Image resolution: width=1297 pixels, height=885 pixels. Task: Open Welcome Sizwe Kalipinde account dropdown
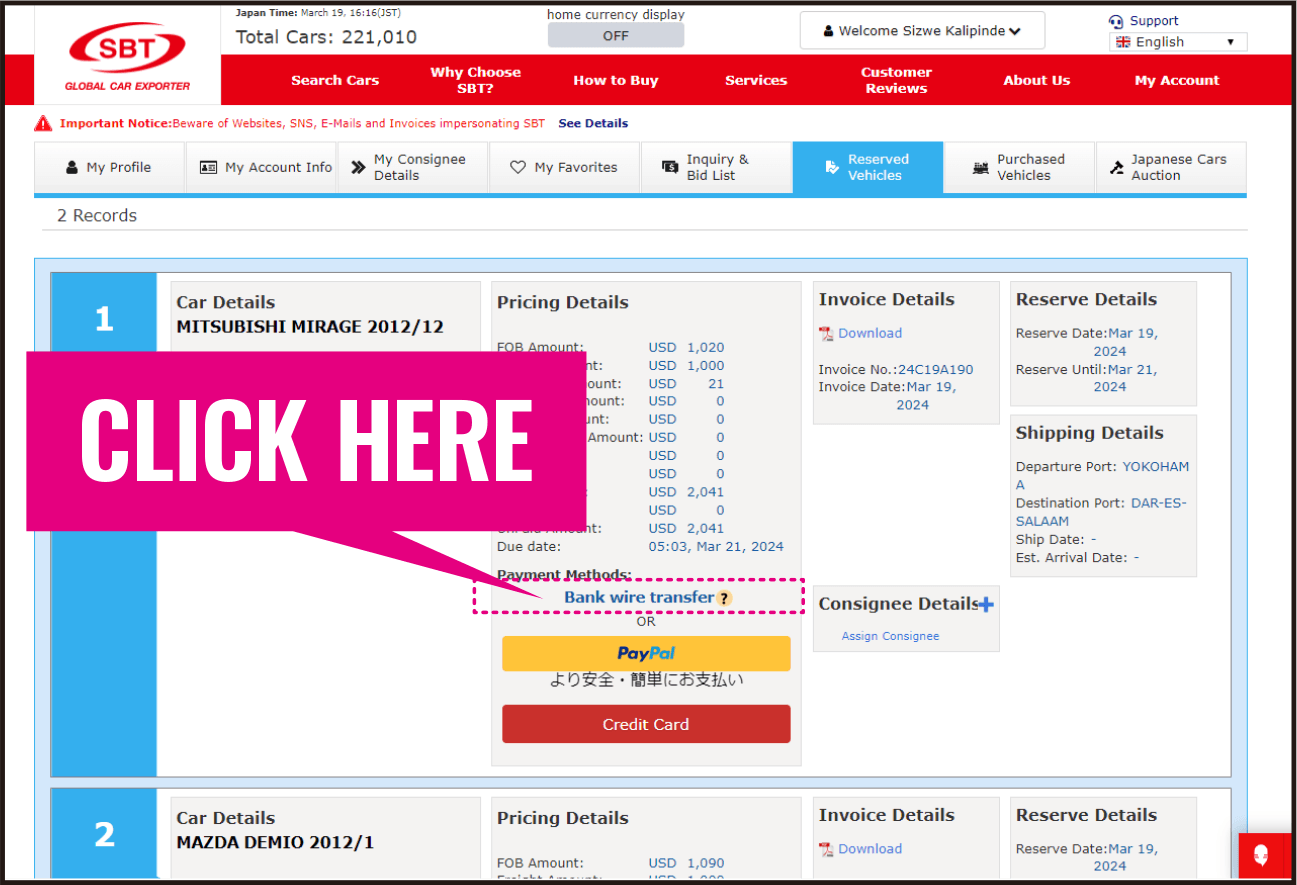(x=922, y=31)
